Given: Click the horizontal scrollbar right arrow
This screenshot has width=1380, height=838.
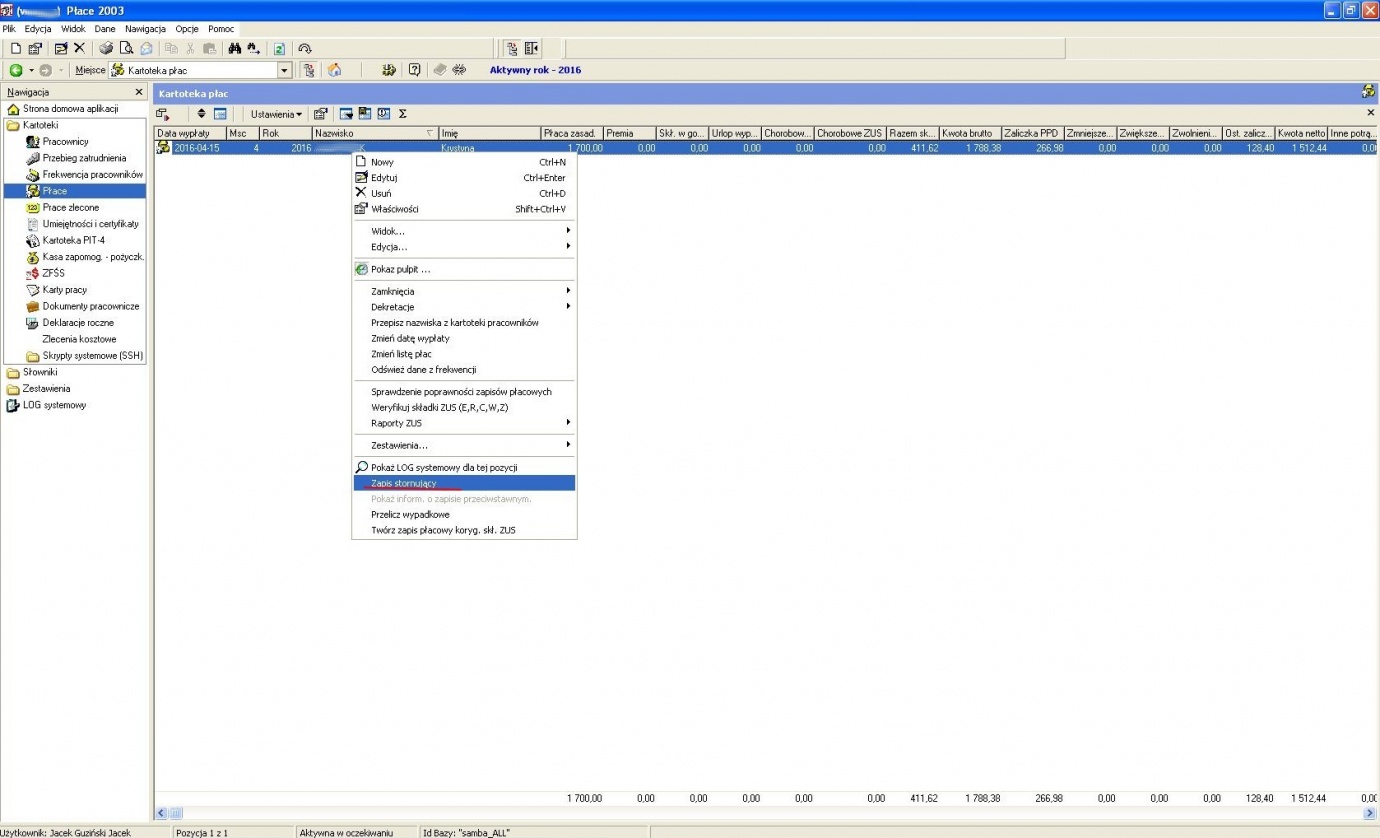Looking at the screenshot, I should (1370, 814).
